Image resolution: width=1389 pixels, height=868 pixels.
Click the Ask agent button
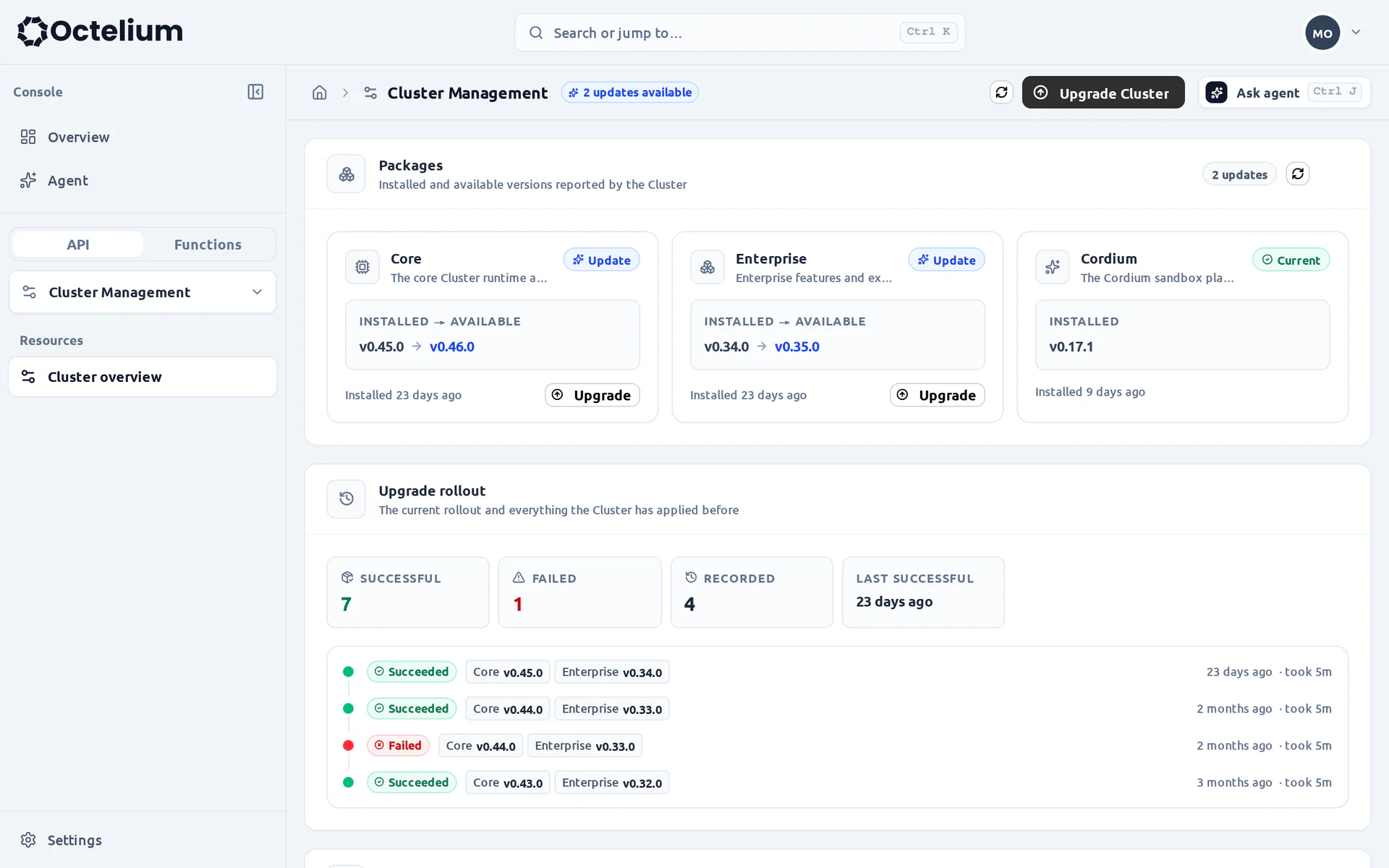point(1285,93)
